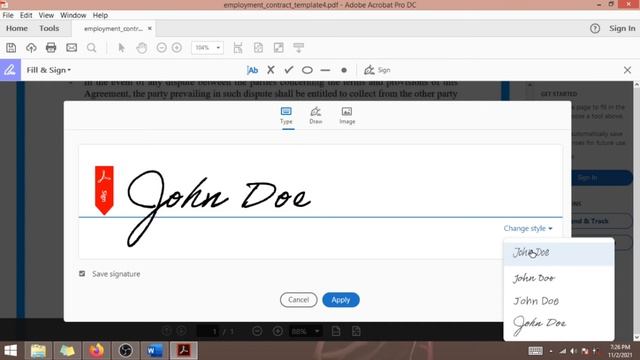Viewport: 640px width, 360px height.
Task: Open the 104% zoom level dropdown
Action: click(207, 48)
